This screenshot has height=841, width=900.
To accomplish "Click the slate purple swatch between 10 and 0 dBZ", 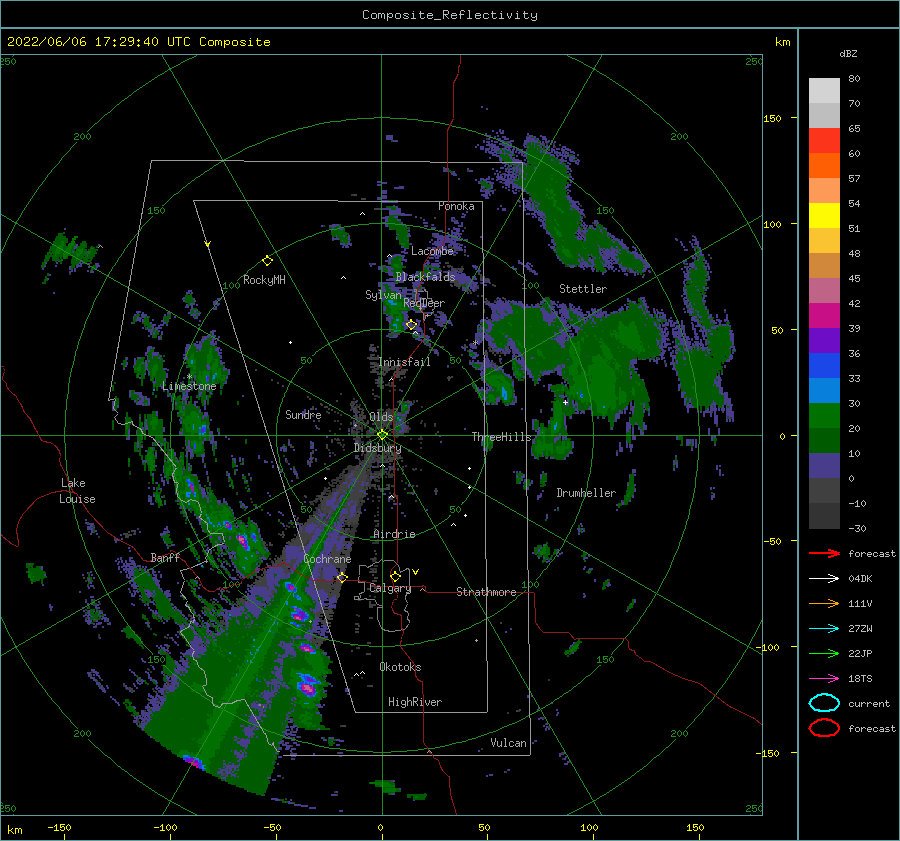I will [x=824, y=466].
